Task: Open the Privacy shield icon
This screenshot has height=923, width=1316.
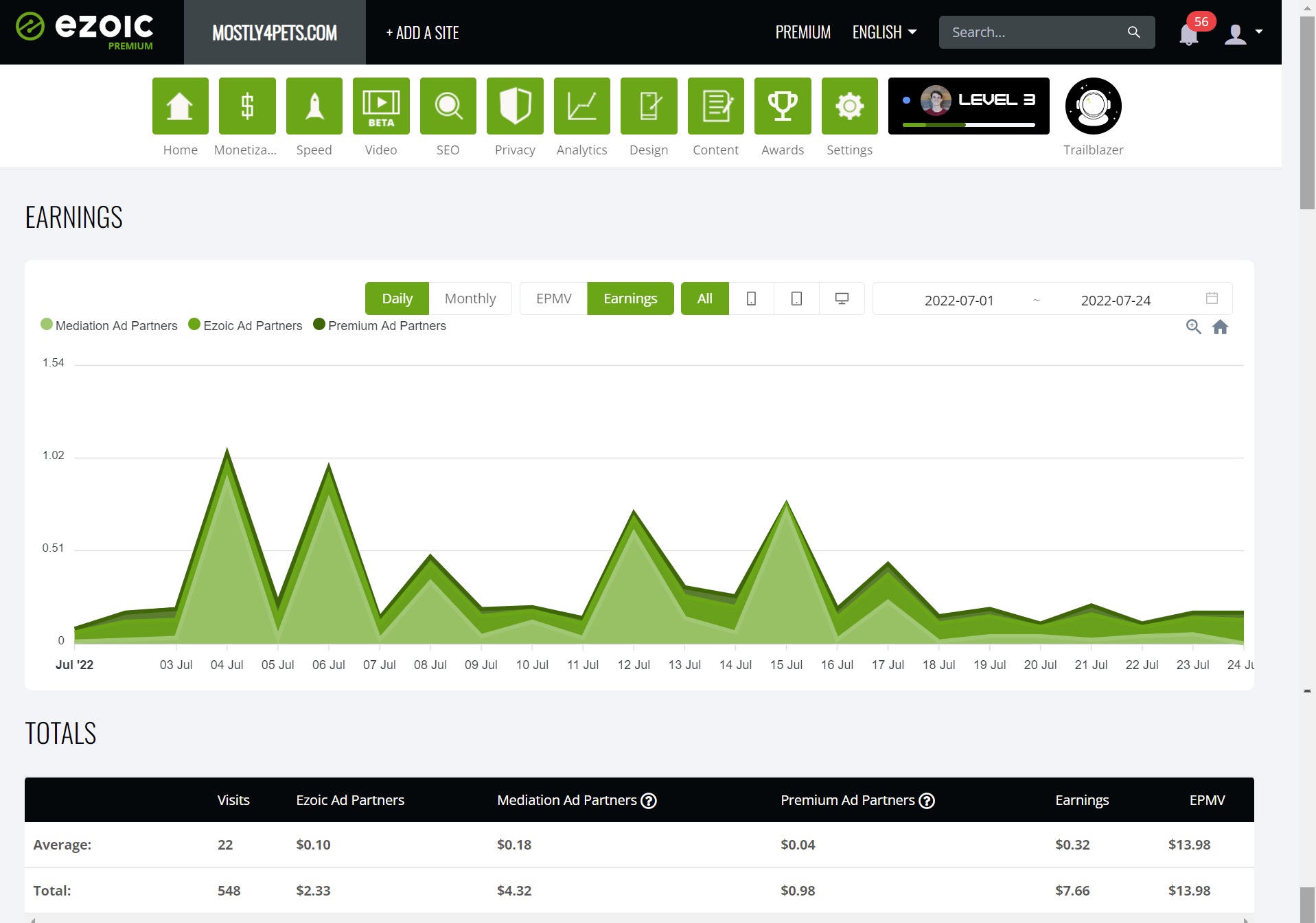Action: click(x=515, y=106)
